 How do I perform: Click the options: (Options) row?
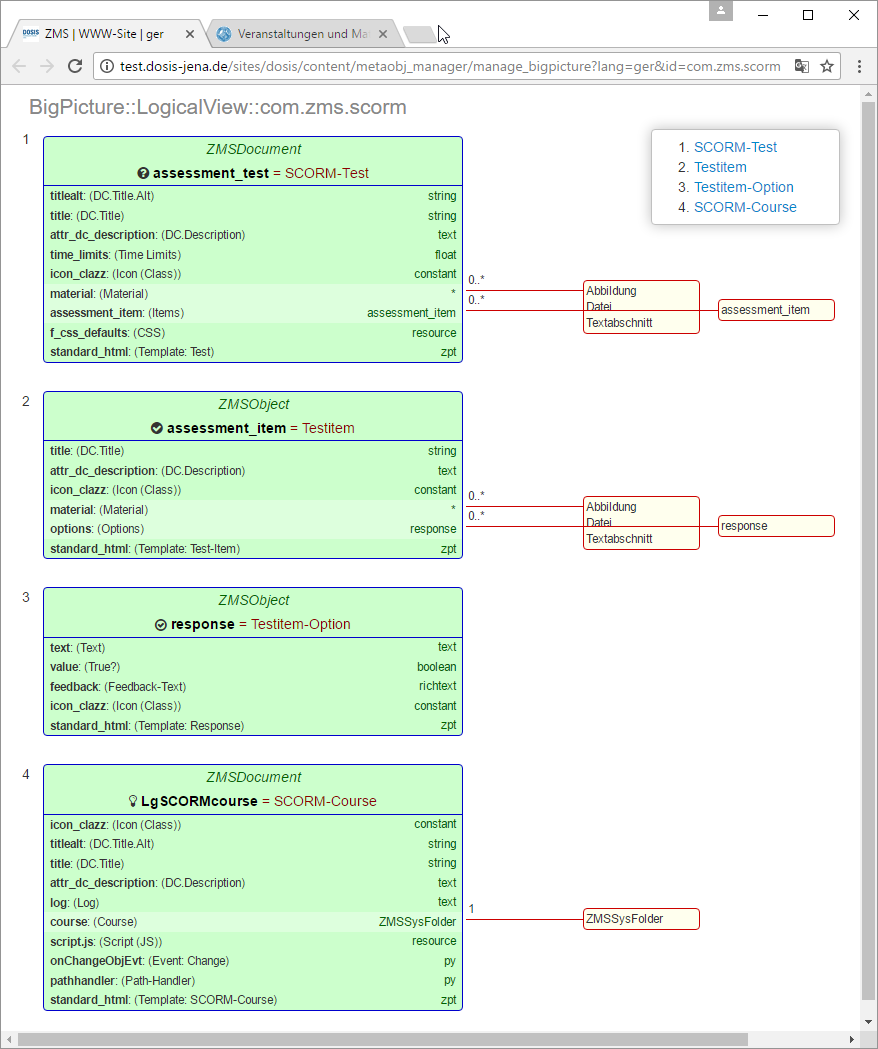(x=253, y=529)
